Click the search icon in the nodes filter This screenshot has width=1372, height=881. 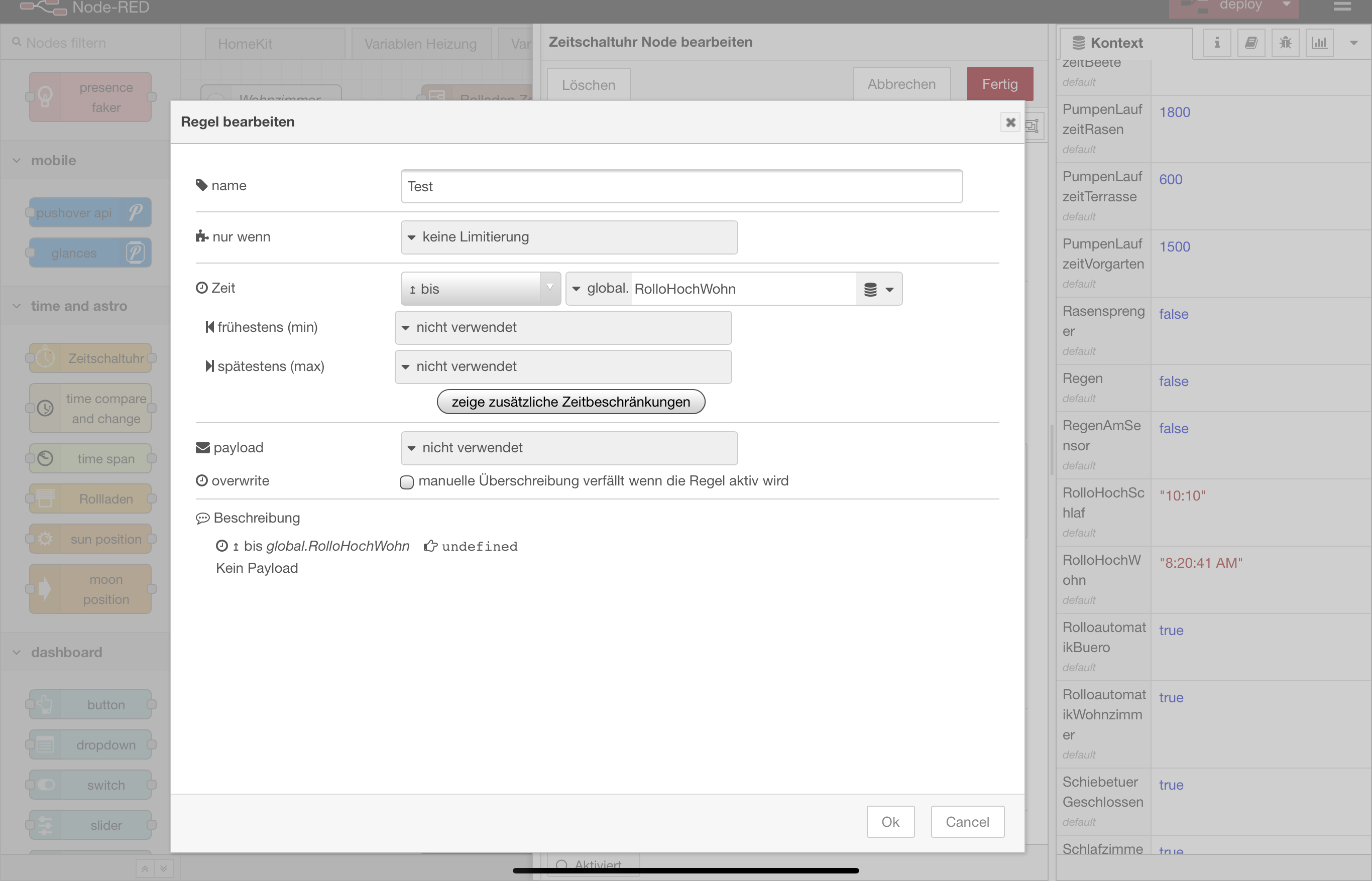[x=17, y=42]
